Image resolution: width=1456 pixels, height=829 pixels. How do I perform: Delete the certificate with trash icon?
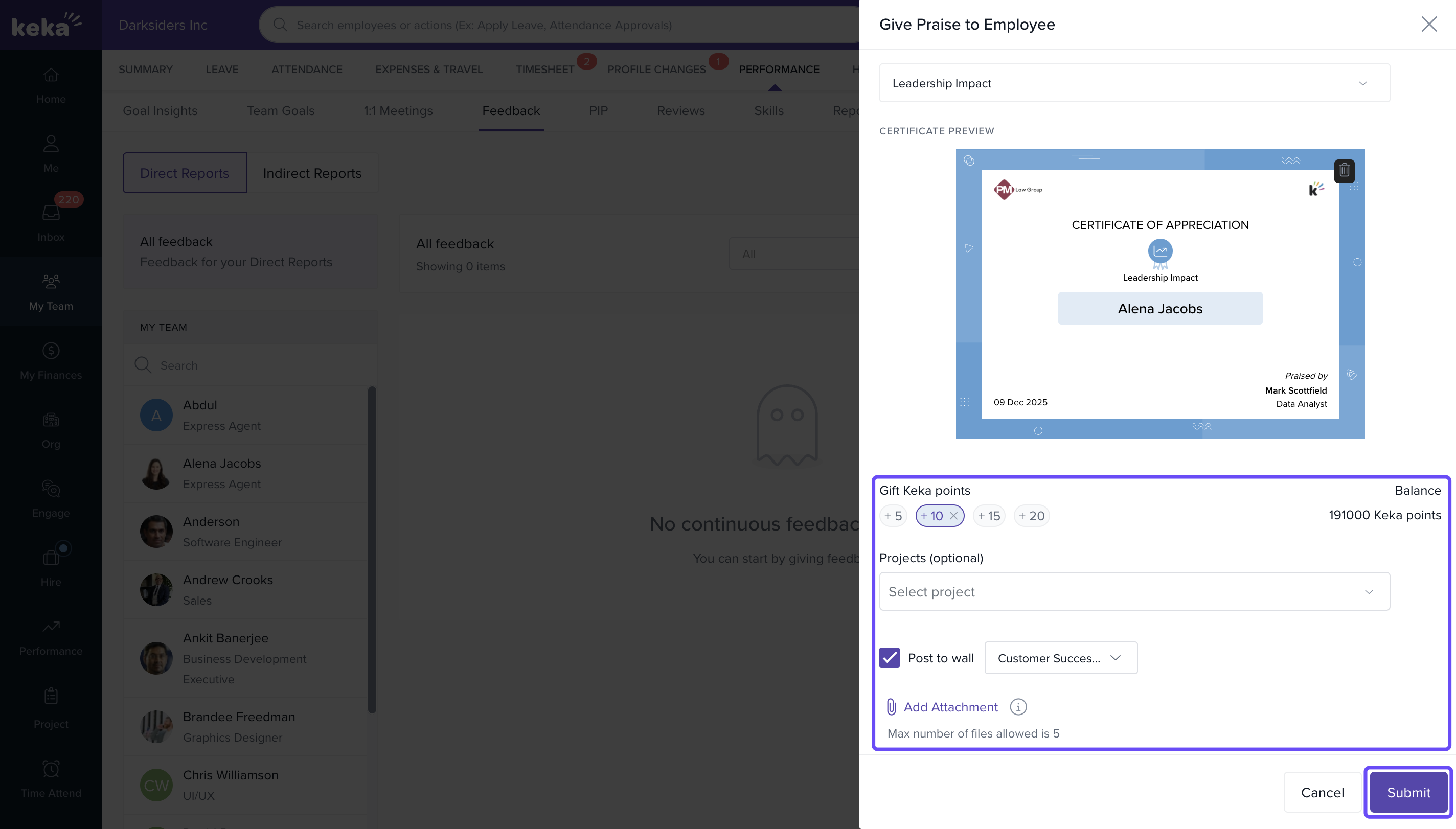1344,171
